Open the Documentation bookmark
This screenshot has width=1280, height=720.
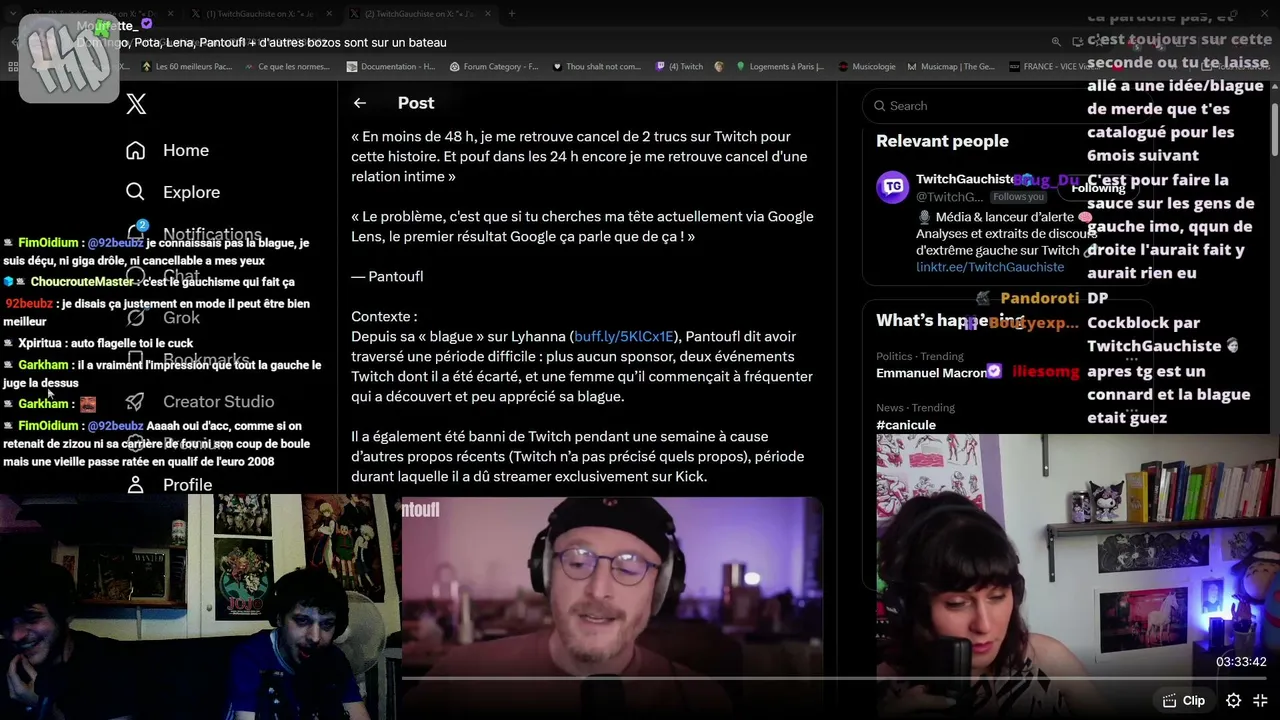(x=390, y=66)
